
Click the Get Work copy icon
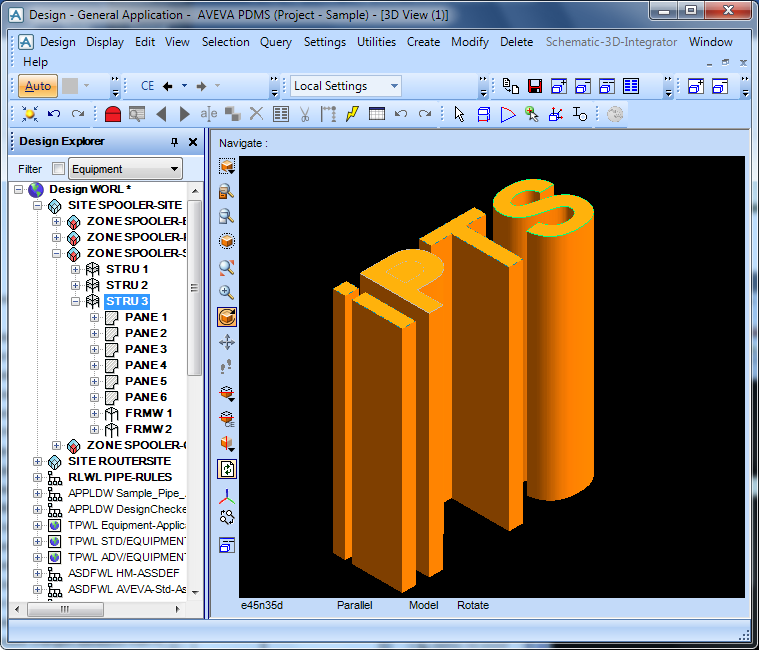[510, 86]
